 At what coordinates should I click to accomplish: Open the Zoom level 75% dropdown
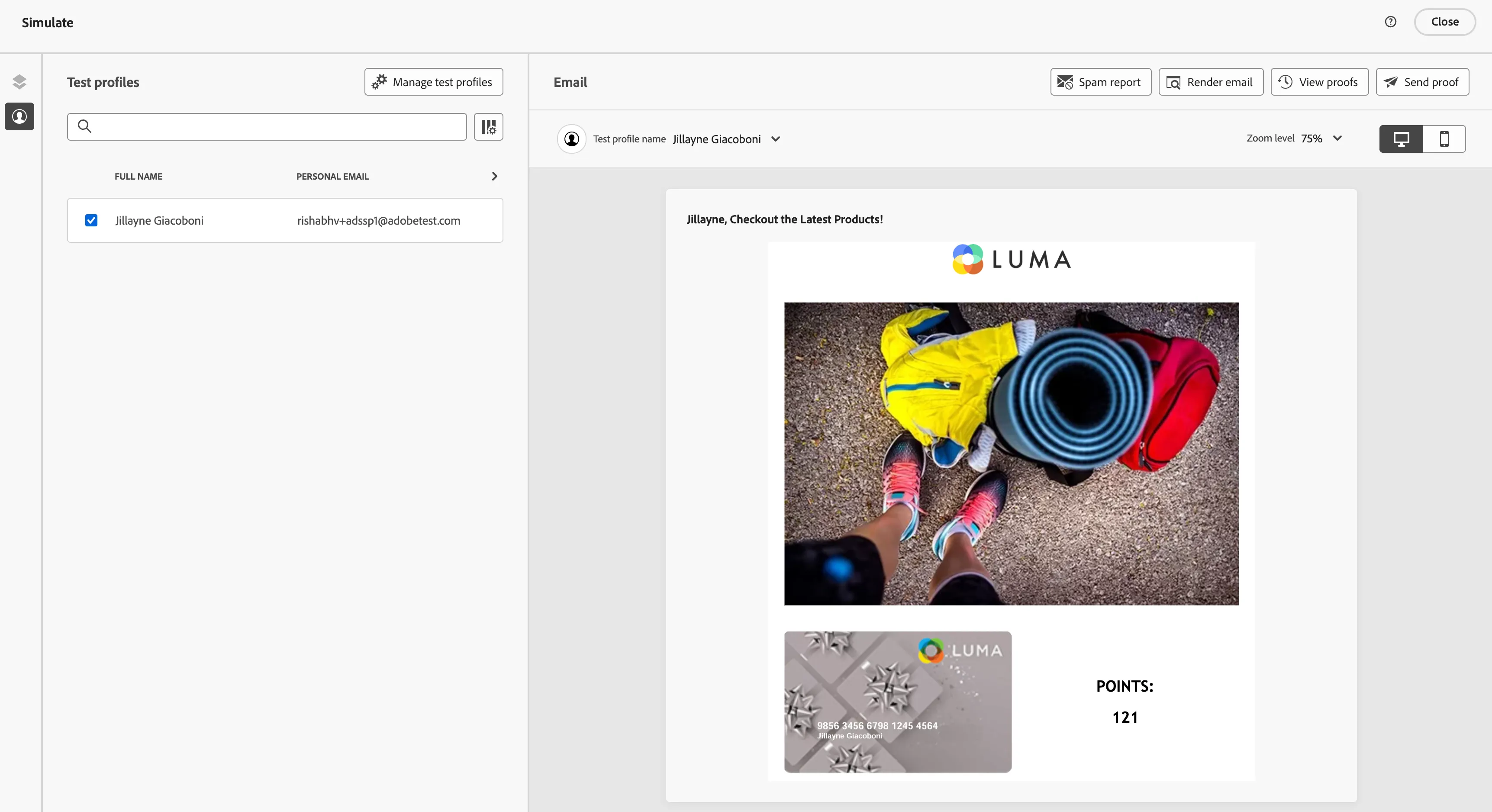coord(1337,139)
